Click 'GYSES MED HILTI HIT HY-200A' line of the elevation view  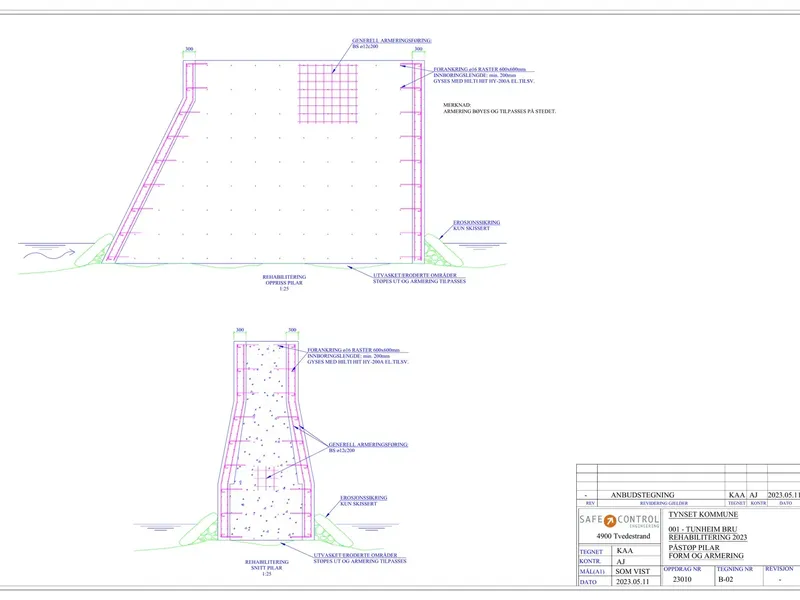(x=484, y=81)
